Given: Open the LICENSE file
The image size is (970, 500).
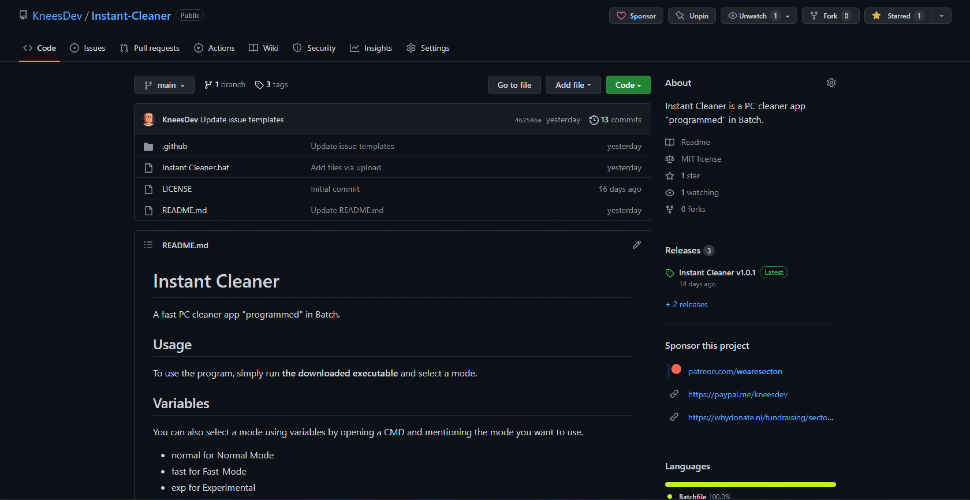Looking at the screenshot, I should pyautogui.click(x=177, y=189).
